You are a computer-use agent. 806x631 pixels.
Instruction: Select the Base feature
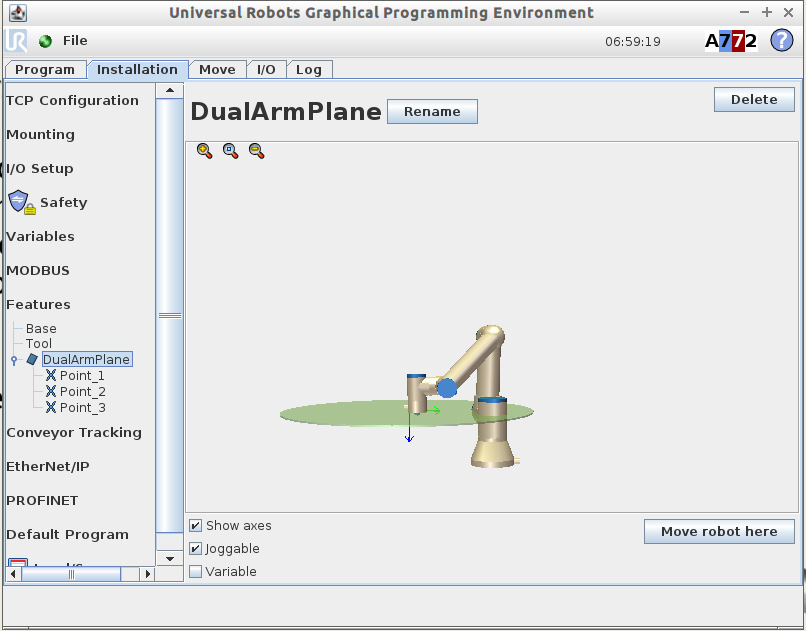point(41,328)
